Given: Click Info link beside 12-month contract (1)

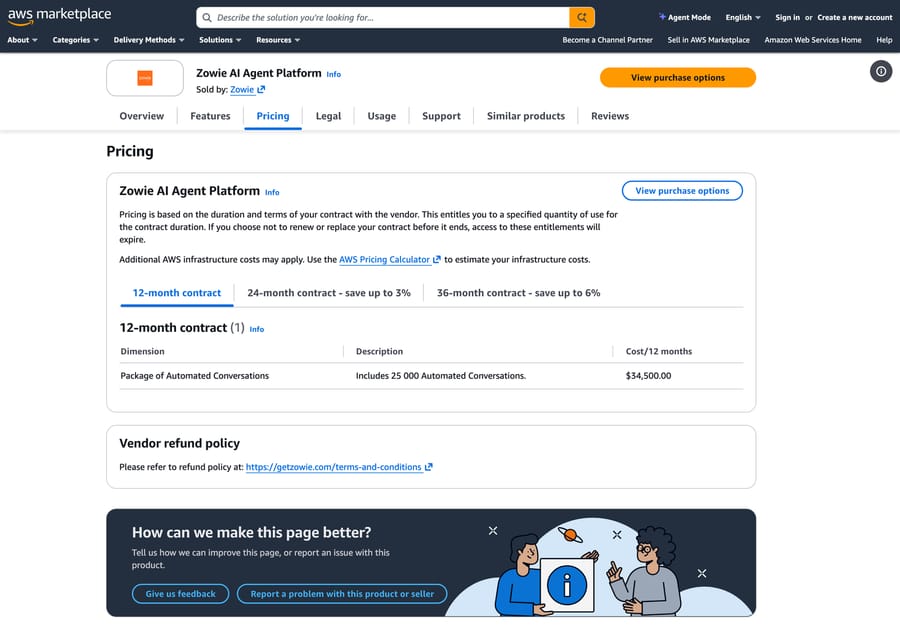Looking at the screenshot, I should tap(257, 329).
